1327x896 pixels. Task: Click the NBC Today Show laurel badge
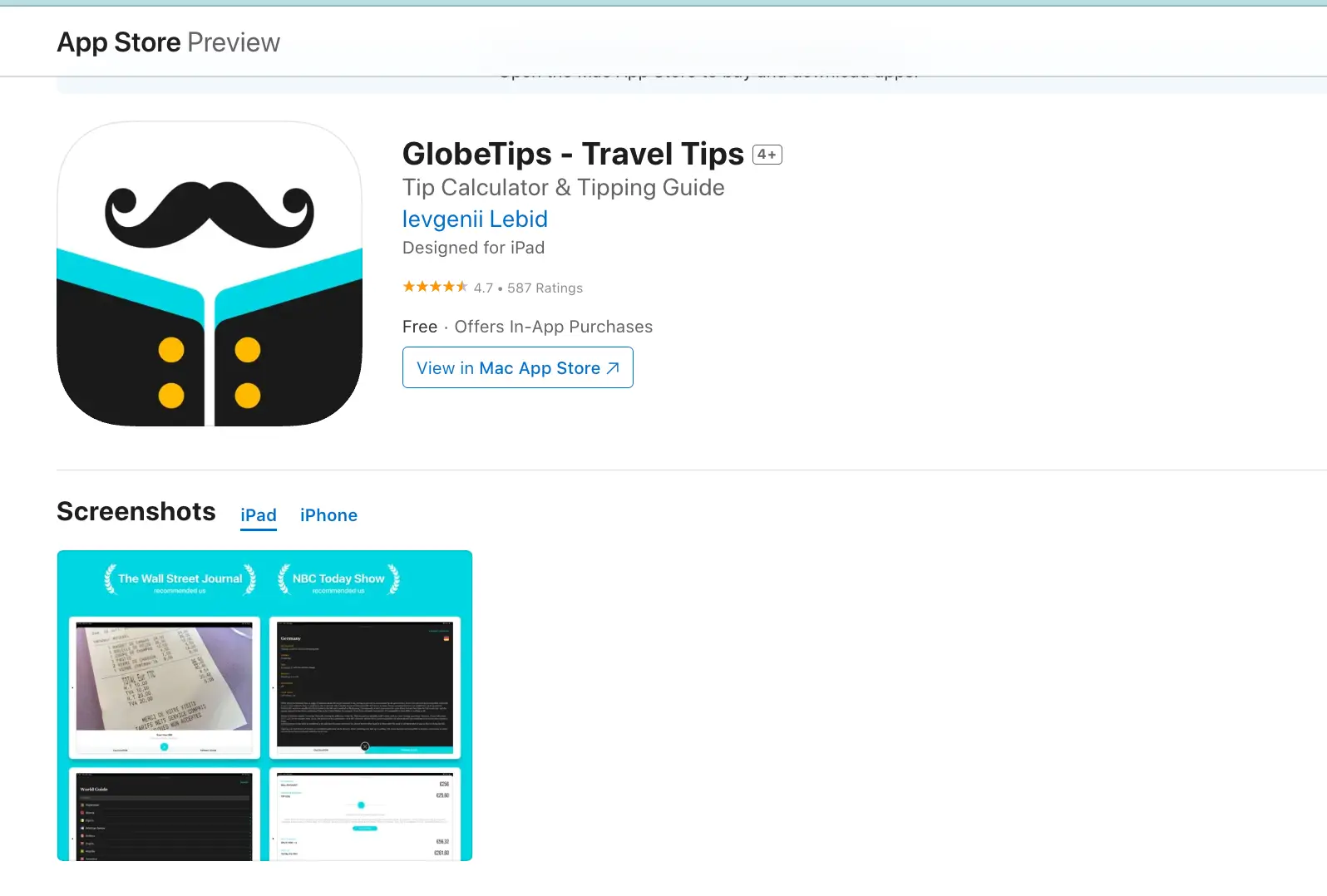(x=338, y=580)
